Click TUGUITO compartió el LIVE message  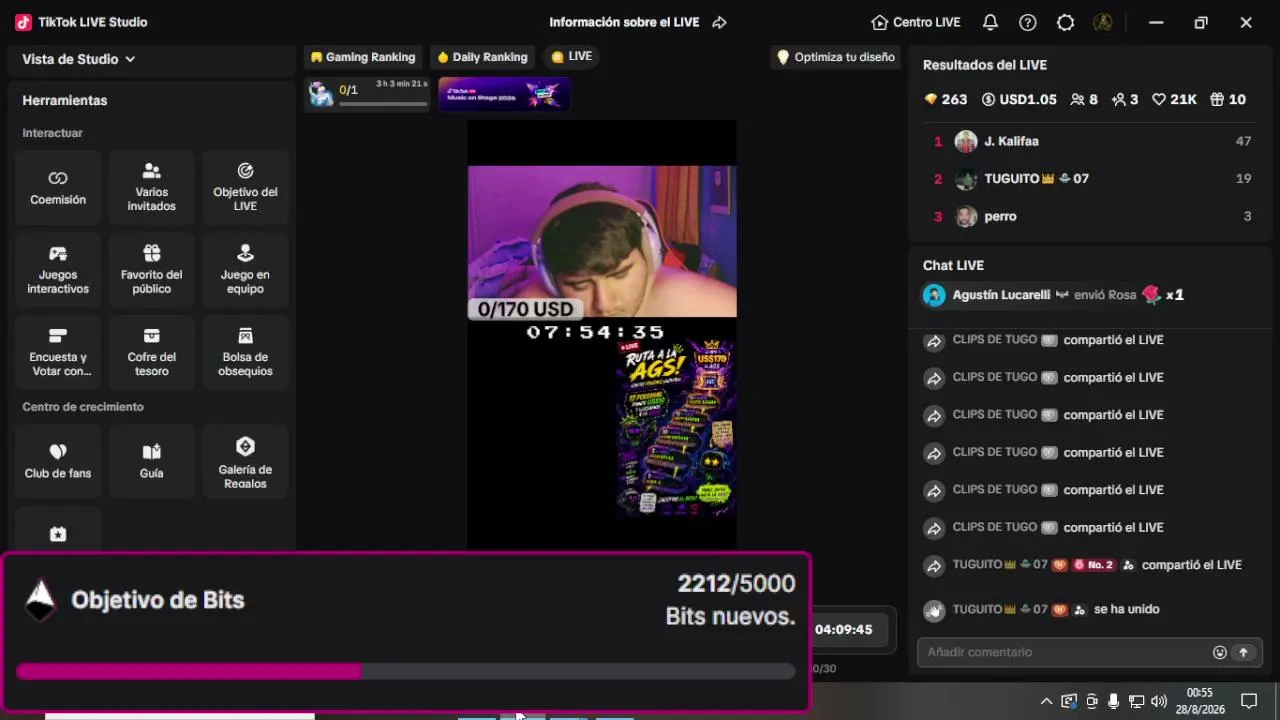[x=1082, y=565]
